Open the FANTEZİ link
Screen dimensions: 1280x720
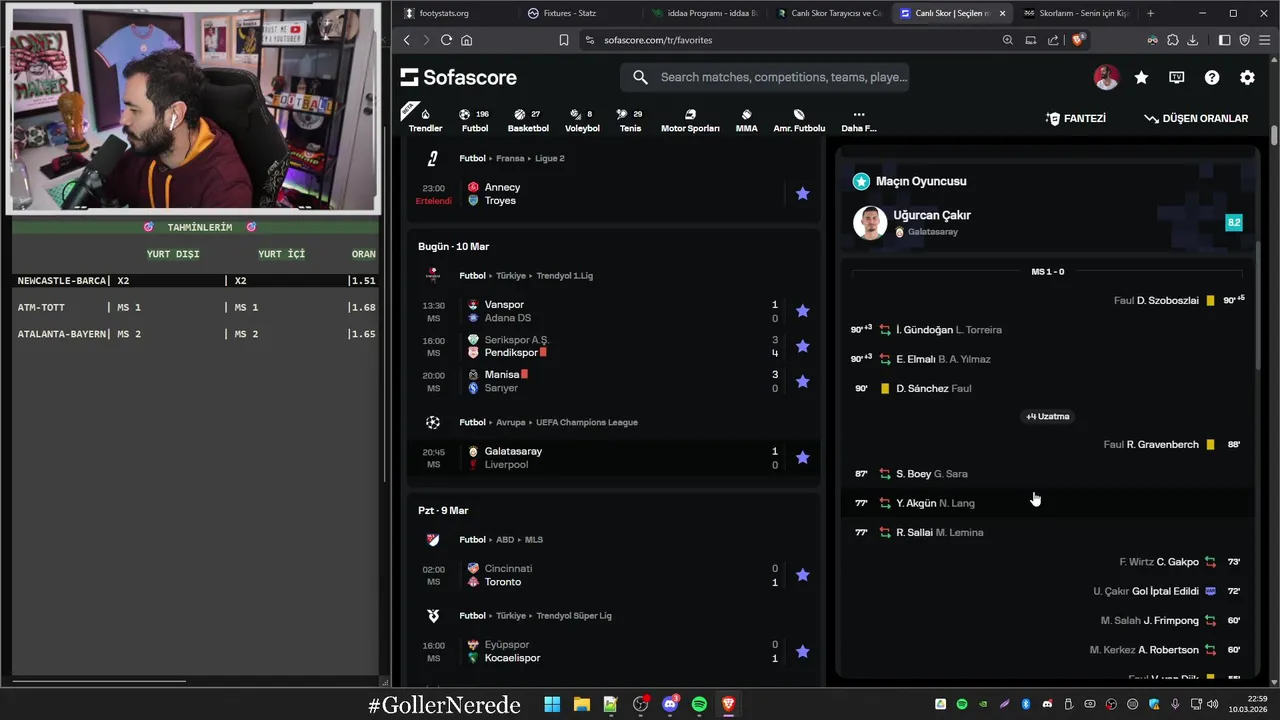tap(1076, 118)
